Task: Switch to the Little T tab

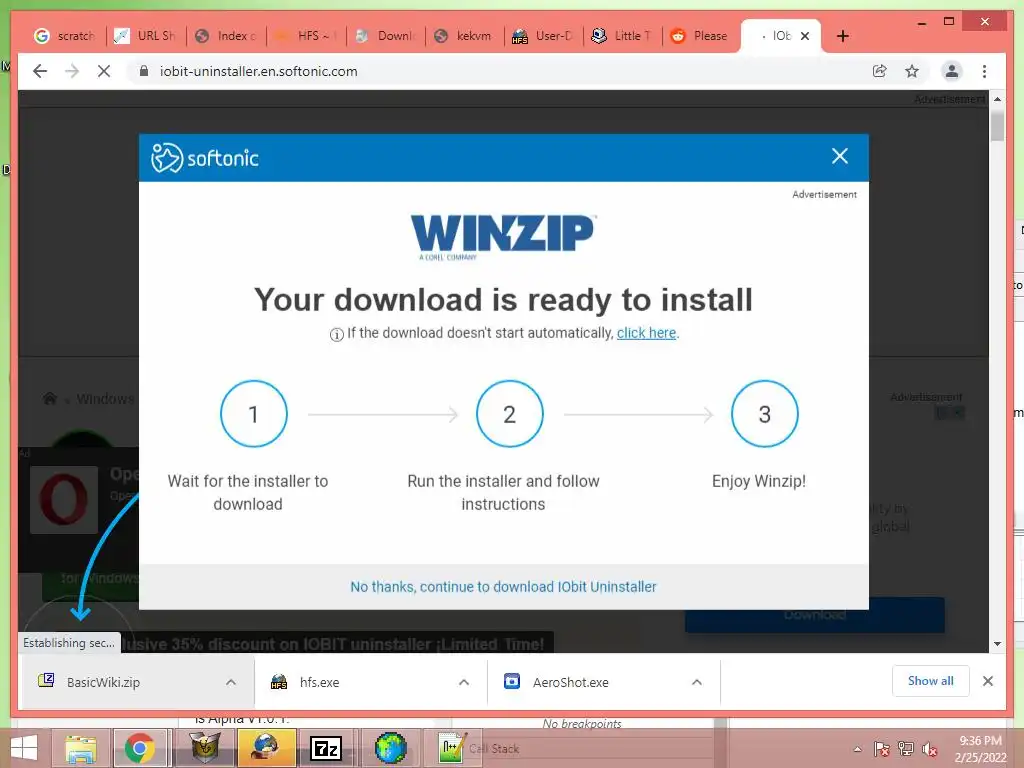Action: [x=622, y=36]
